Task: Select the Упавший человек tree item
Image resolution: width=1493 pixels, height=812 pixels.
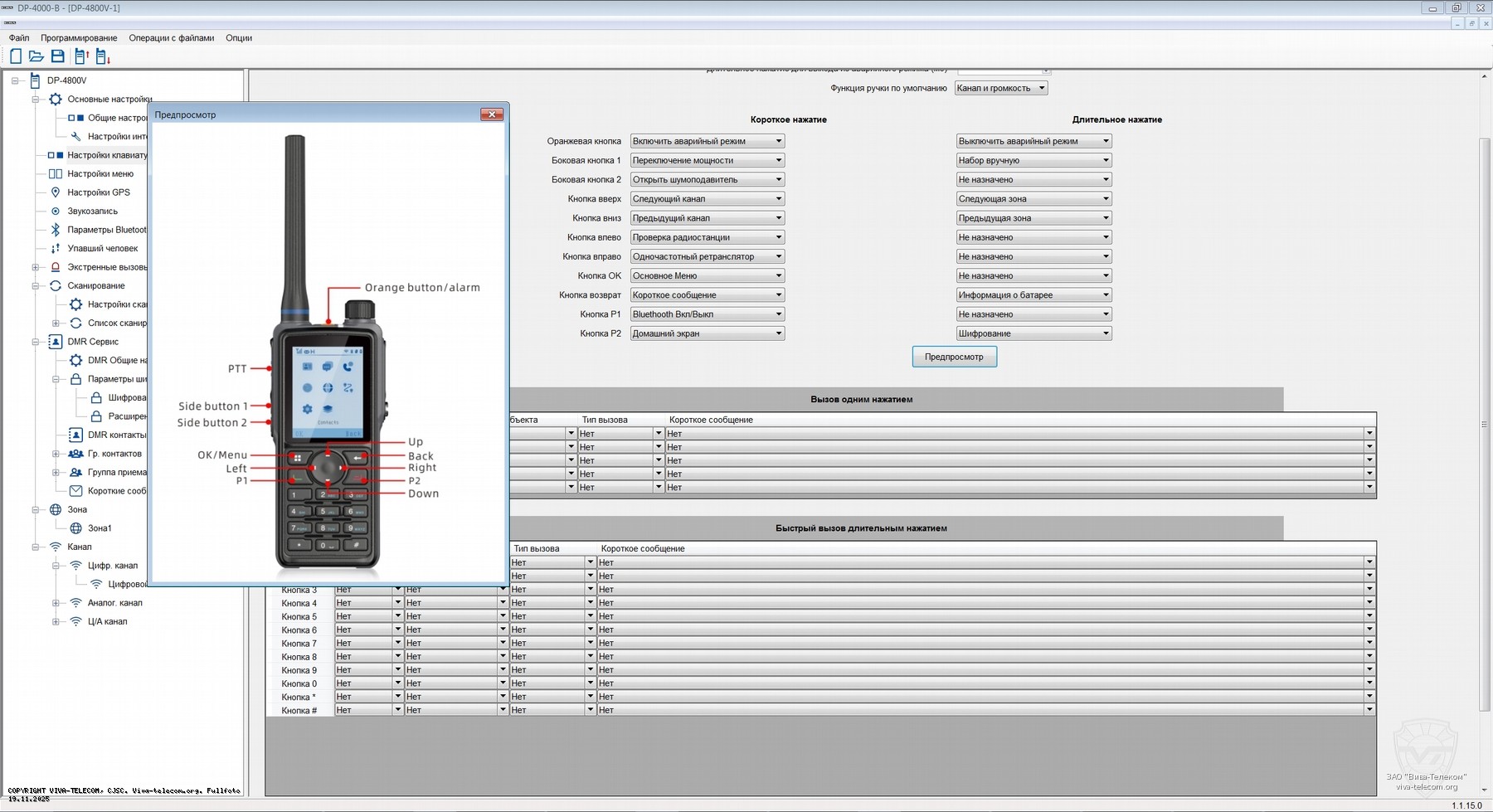Action: pos(102,249)
